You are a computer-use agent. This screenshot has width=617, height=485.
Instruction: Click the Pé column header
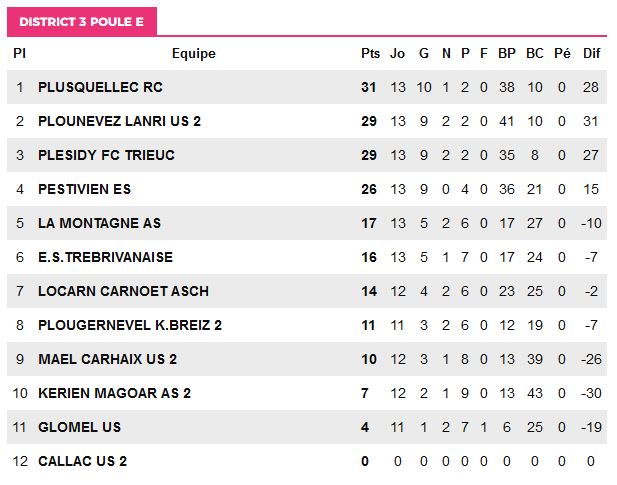pyautogui.click(x=562, y=53)
